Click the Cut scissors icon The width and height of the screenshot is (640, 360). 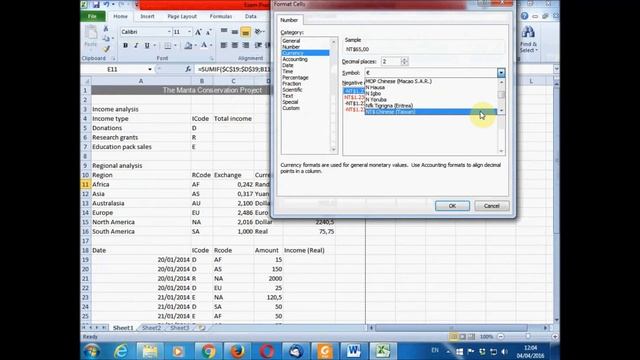[106, 29]
